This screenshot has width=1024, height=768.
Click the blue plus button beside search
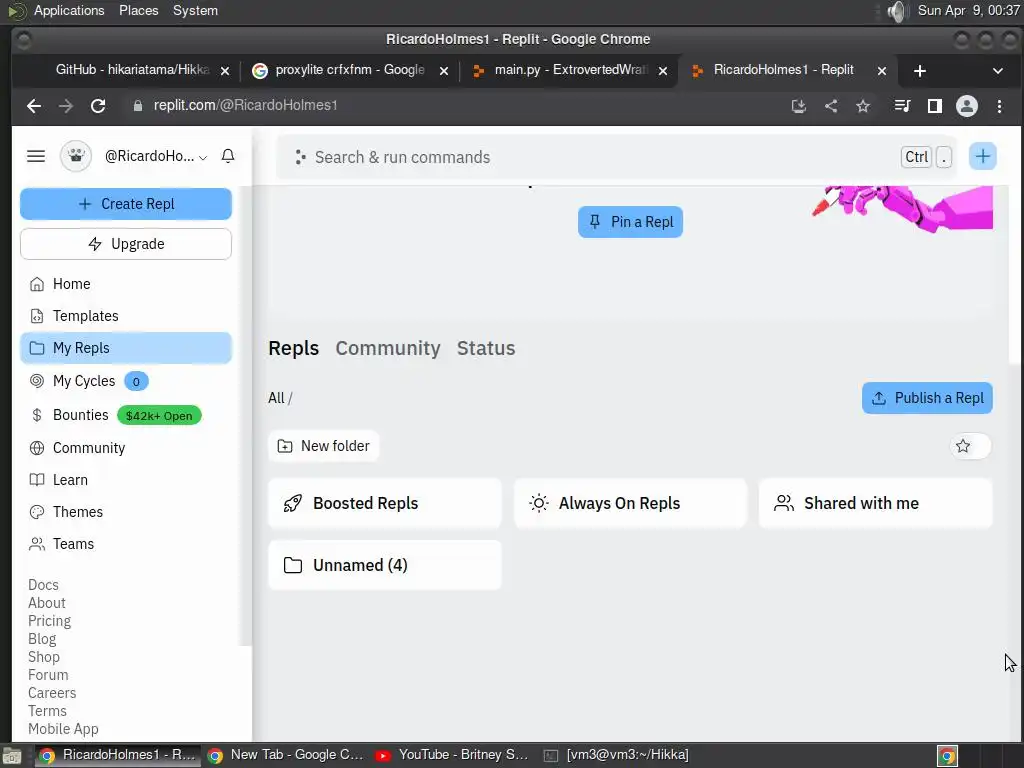point(982,156)
